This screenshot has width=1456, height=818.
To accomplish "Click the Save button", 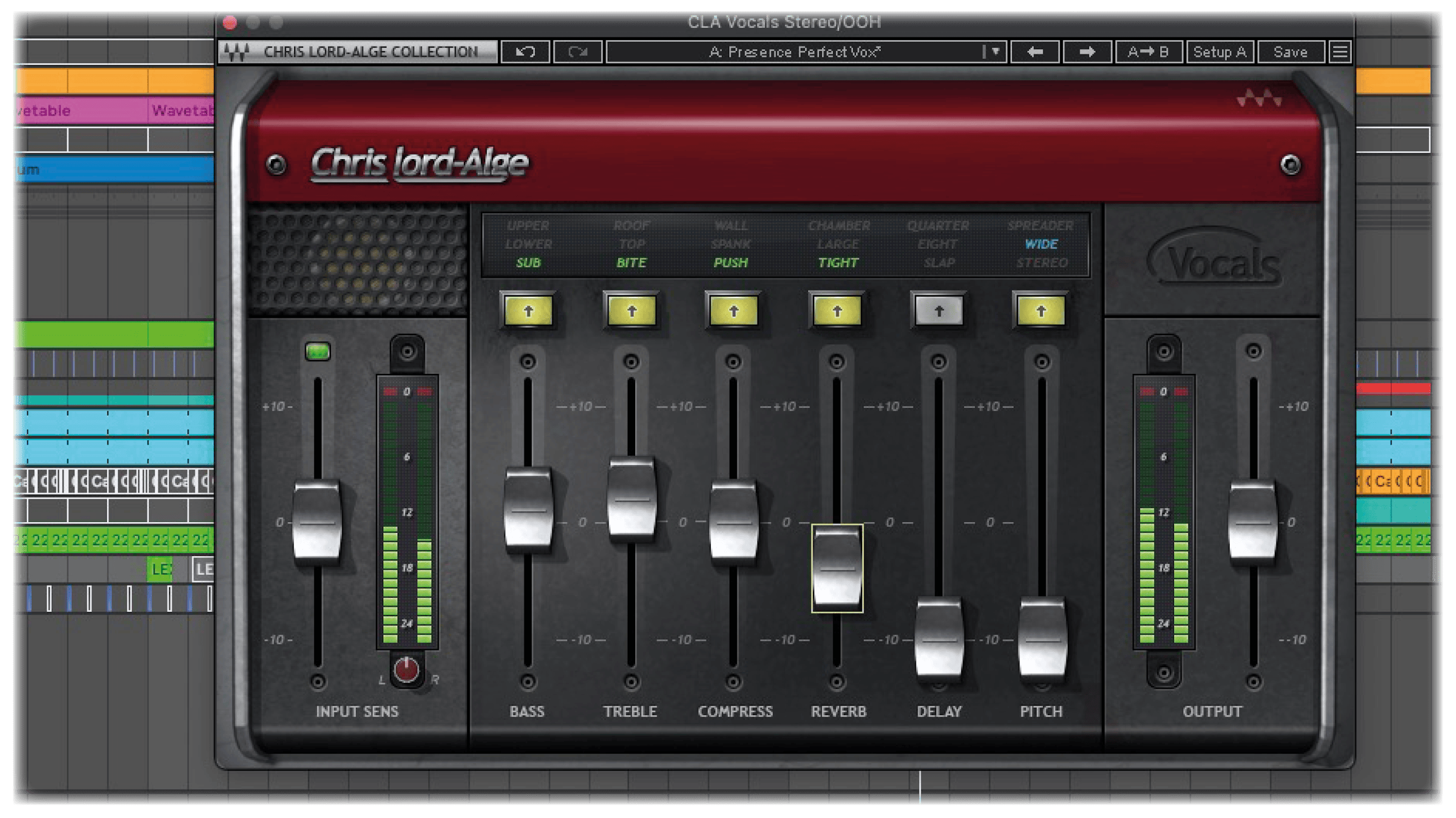I will 1290,52.
